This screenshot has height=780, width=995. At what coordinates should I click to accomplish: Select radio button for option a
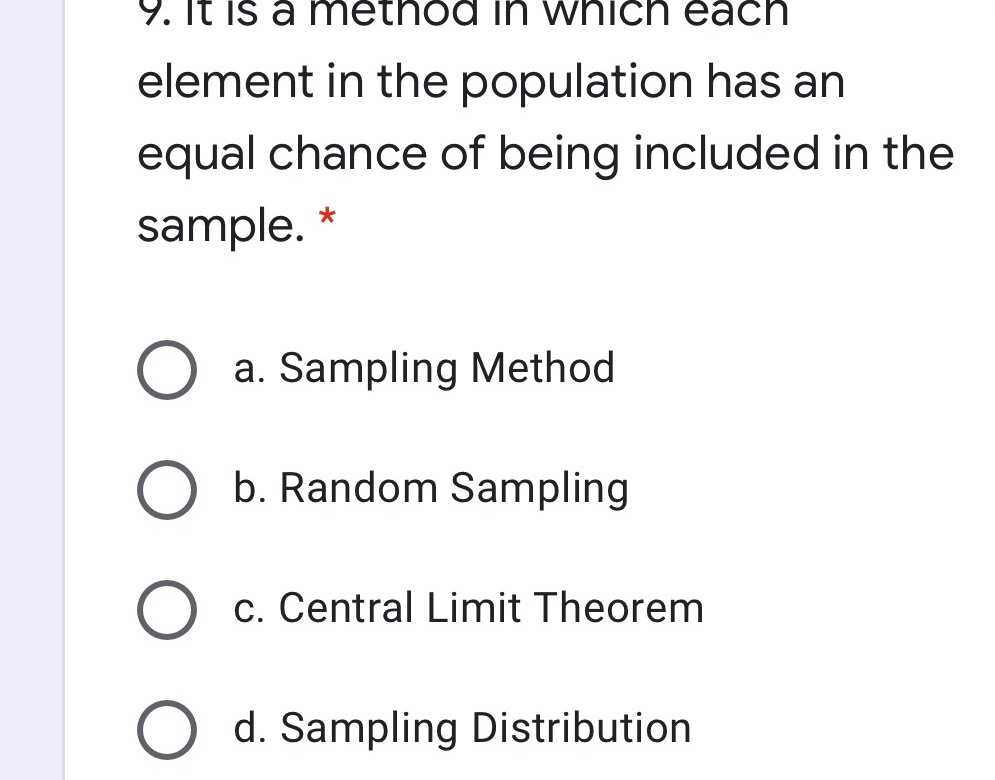[166, 369]
